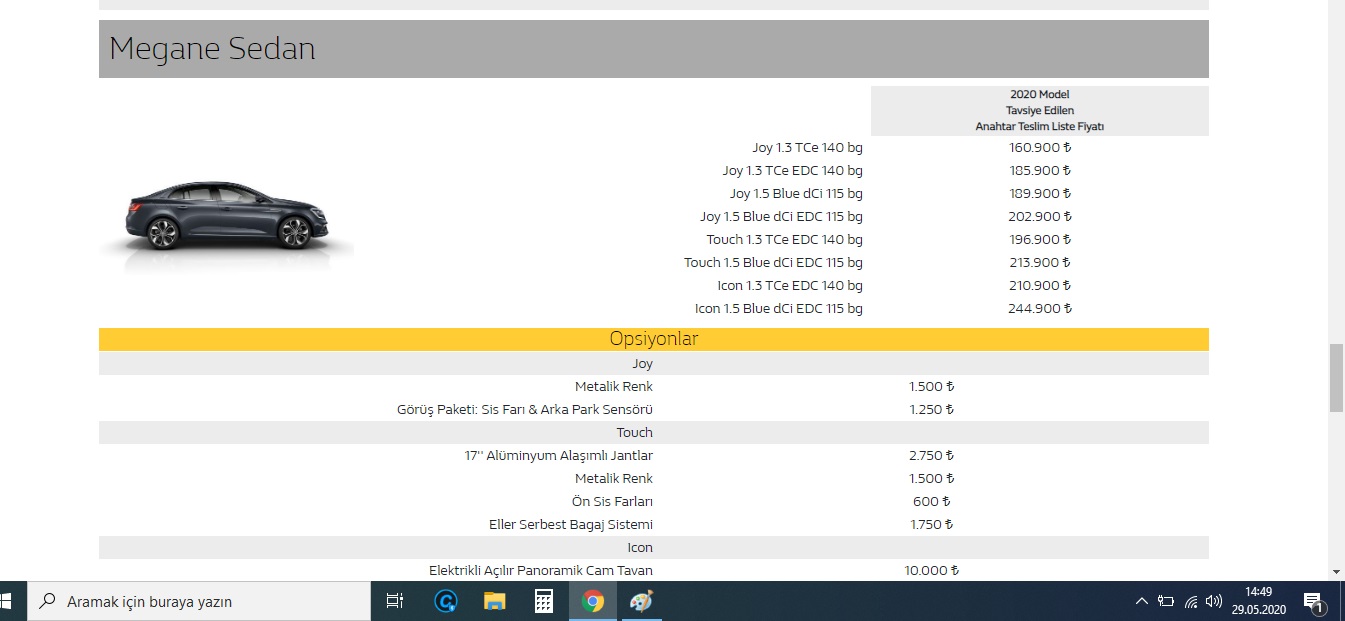Click the price 244.900 ₺
The height and width of the screenshot is (621, 1345).
(1040, 309)
